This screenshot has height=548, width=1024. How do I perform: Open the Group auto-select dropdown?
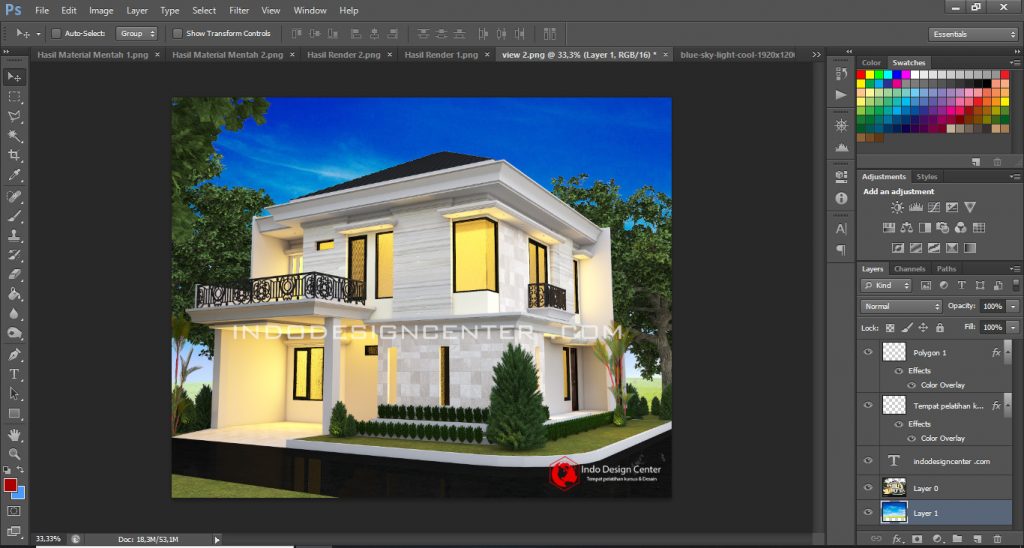pyautogui.click(x=136, y=33)
